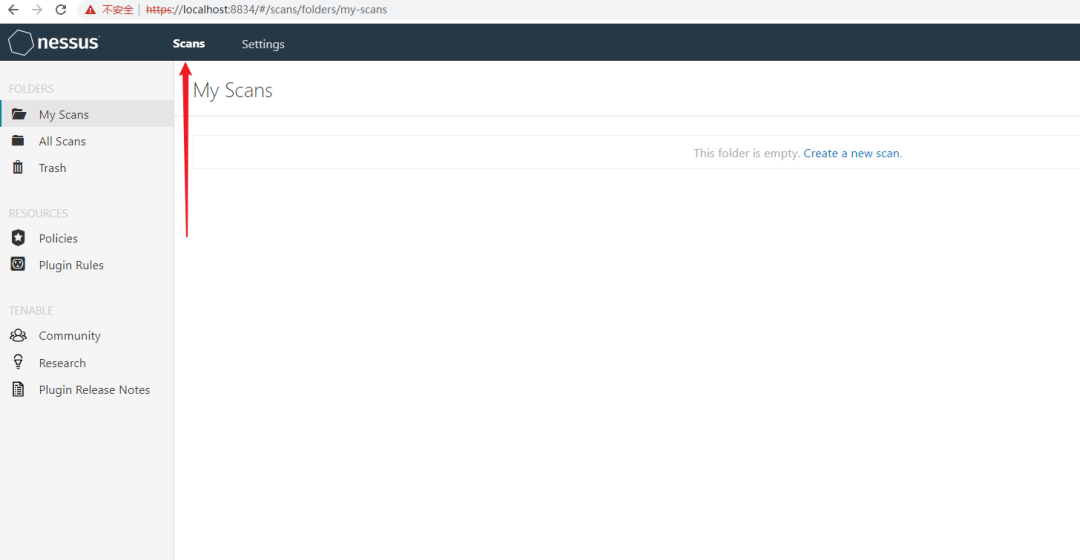
Task: Click the Trash bin icon
Action: [x=18, y=167]
